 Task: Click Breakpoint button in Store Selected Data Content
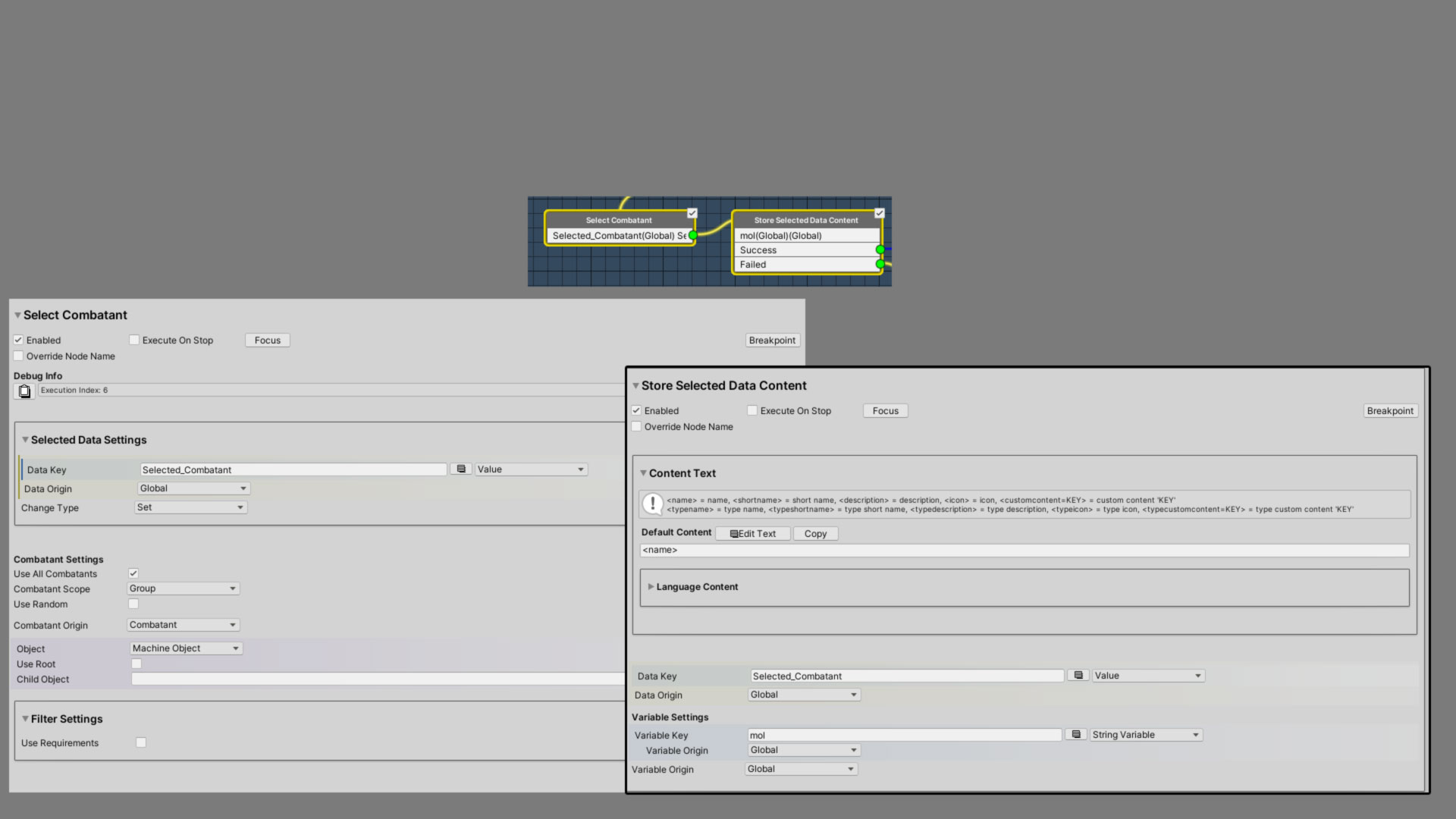point(1391,411)
